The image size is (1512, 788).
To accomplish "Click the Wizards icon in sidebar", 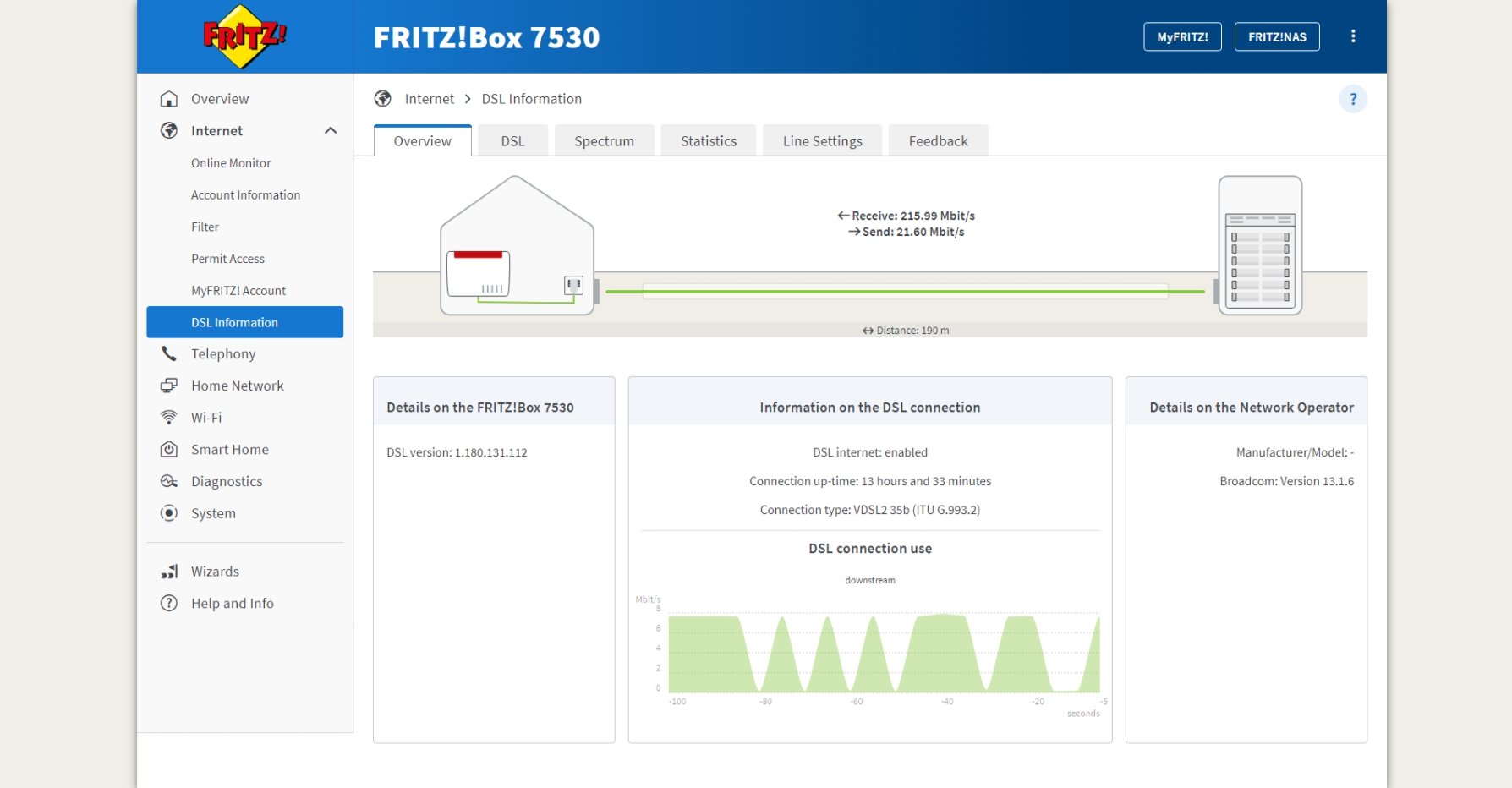I will click(x=169, y=572).
